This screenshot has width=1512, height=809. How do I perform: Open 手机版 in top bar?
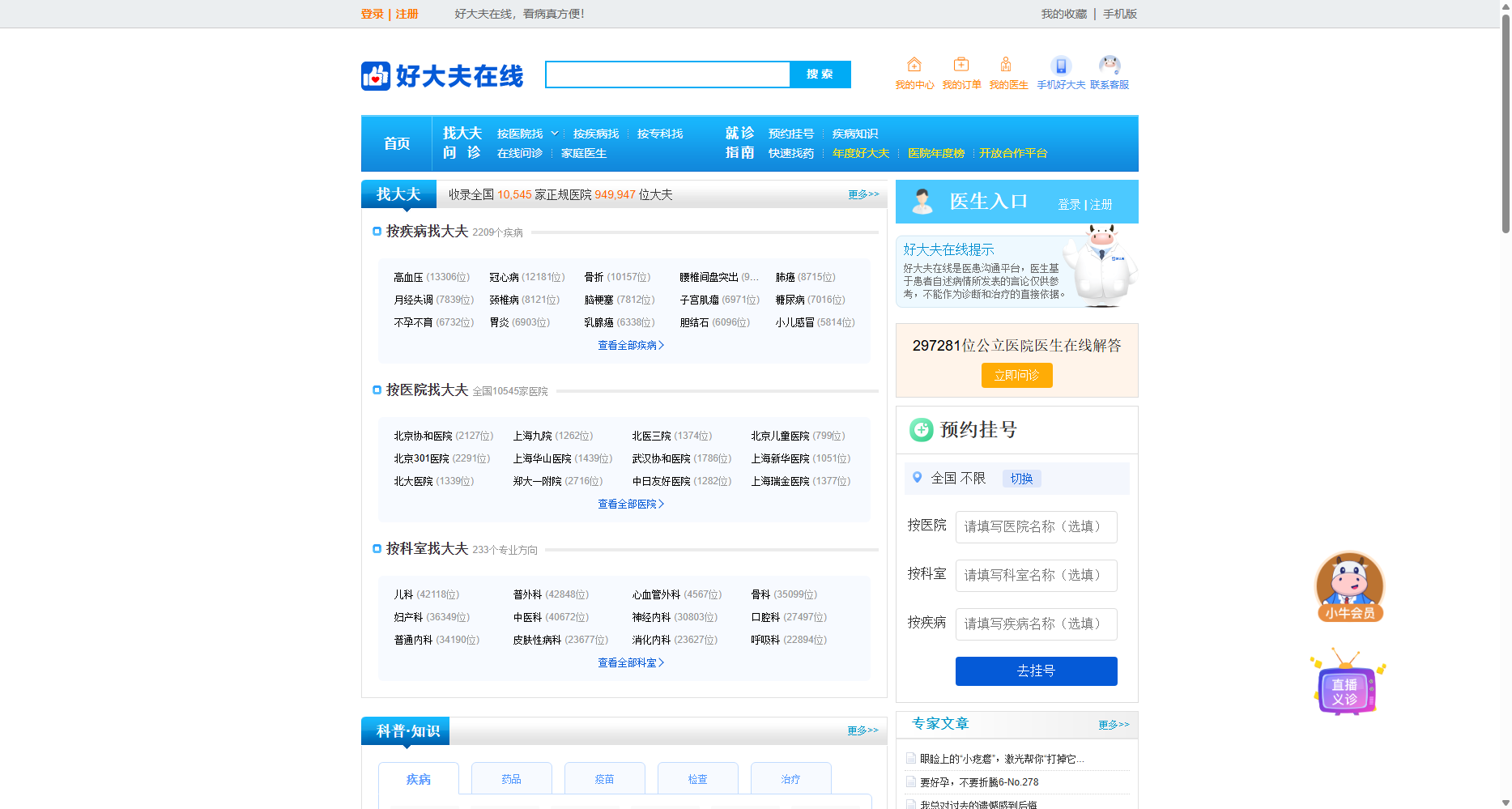click(x=1120, y=14)
